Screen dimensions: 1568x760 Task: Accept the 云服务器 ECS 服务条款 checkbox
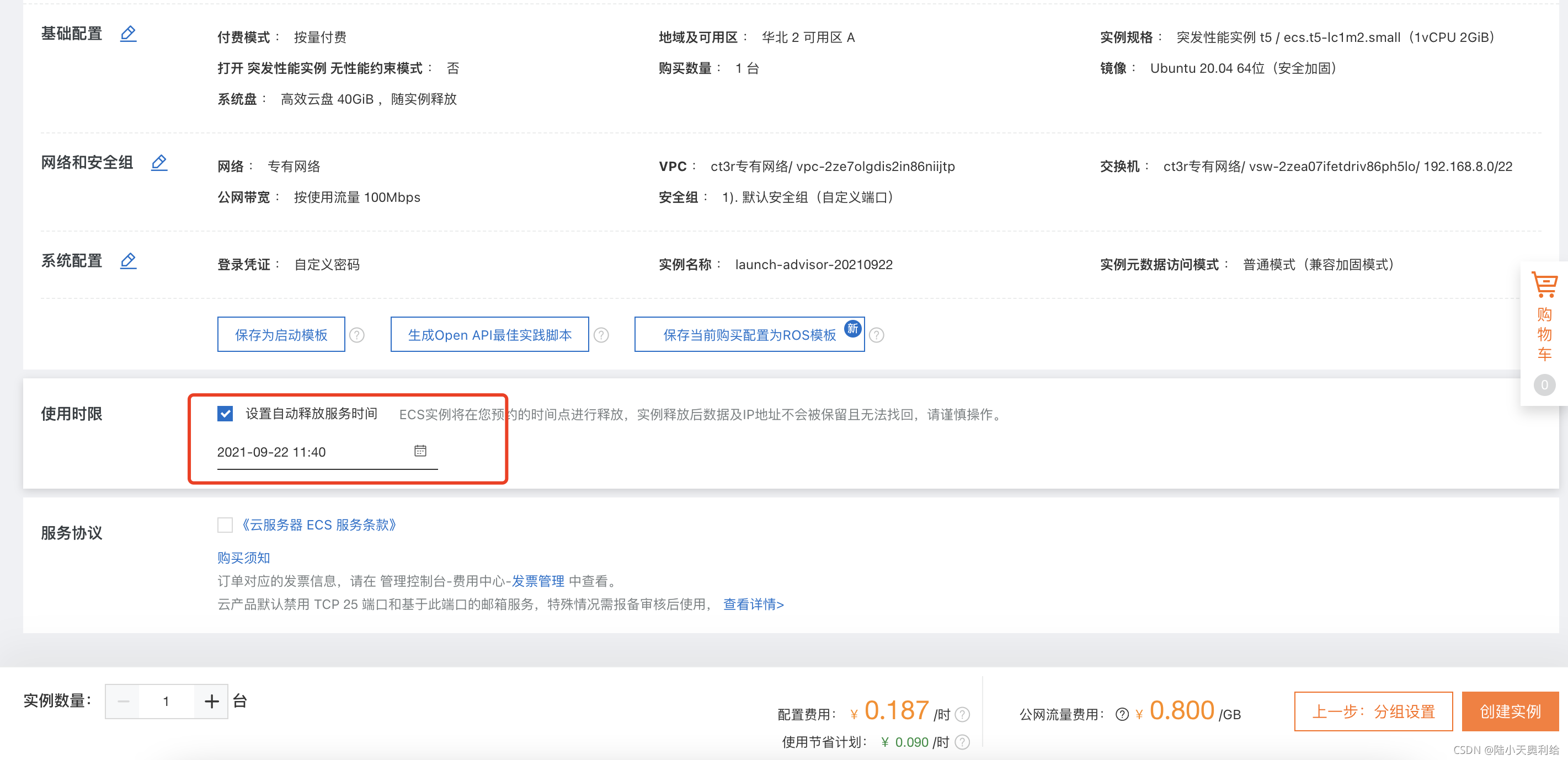click(225, 524)
